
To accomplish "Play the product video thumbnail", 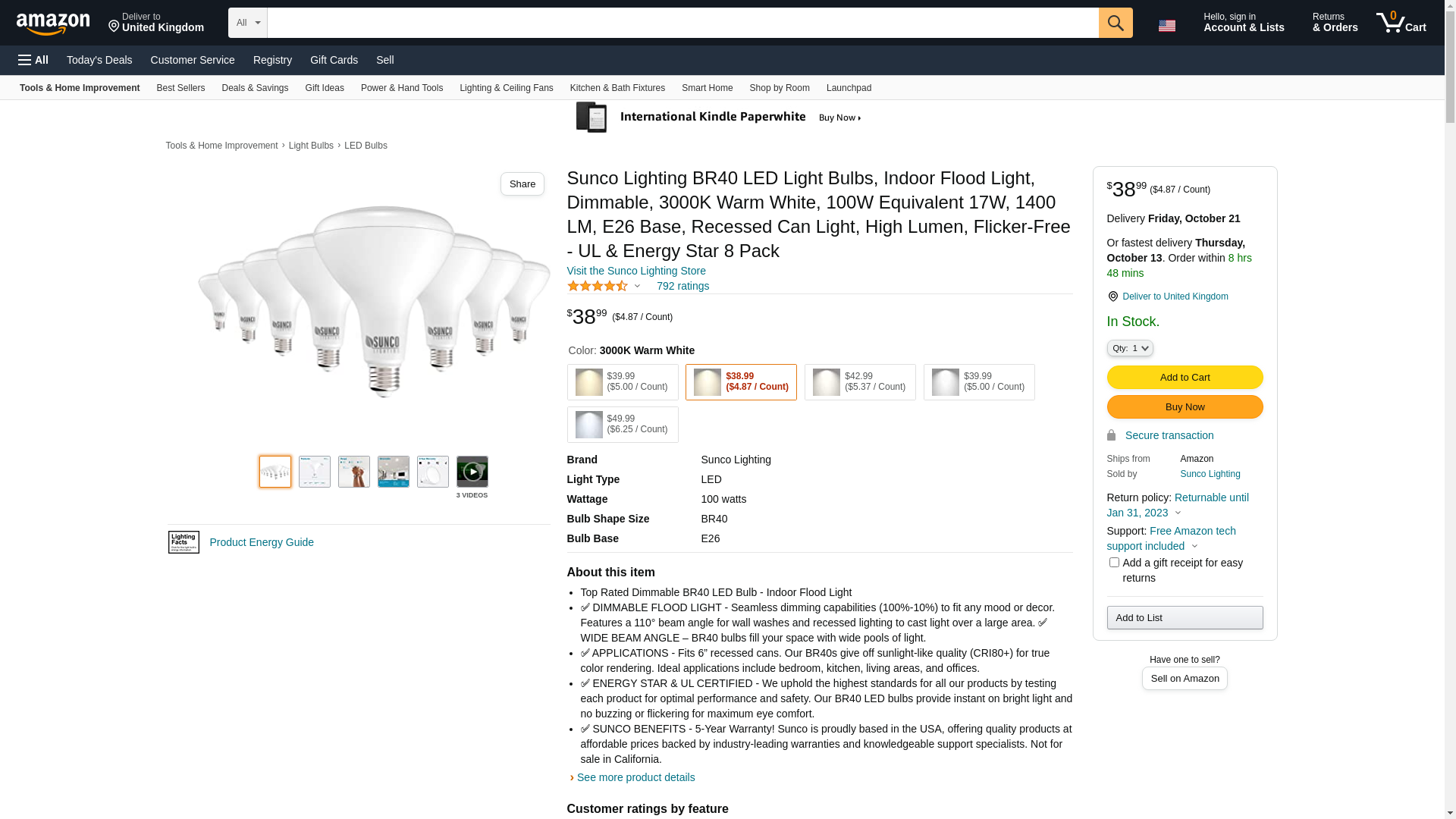I will click(x=472, y=472).
